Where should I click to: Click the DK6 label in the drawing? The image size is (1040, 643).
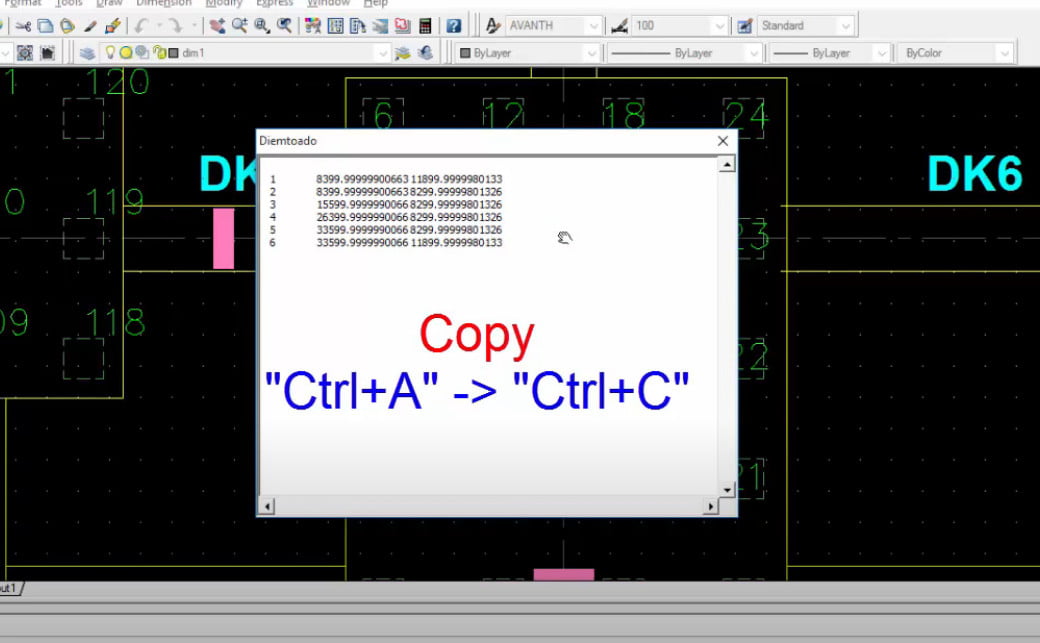click(974, 174)
